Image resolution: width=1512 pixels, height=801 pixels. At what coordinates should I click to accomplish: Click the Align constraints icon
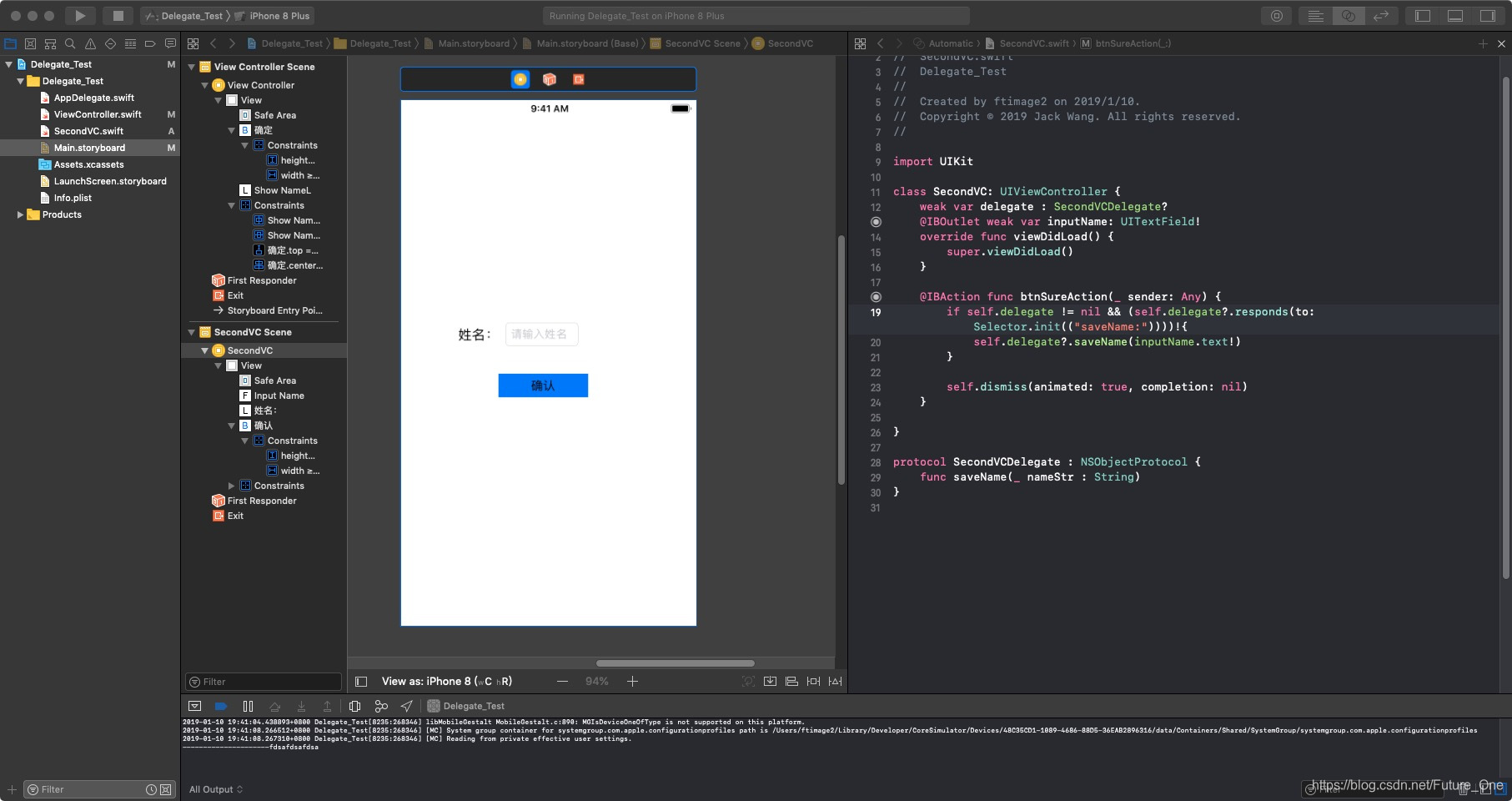pos(791,682)
